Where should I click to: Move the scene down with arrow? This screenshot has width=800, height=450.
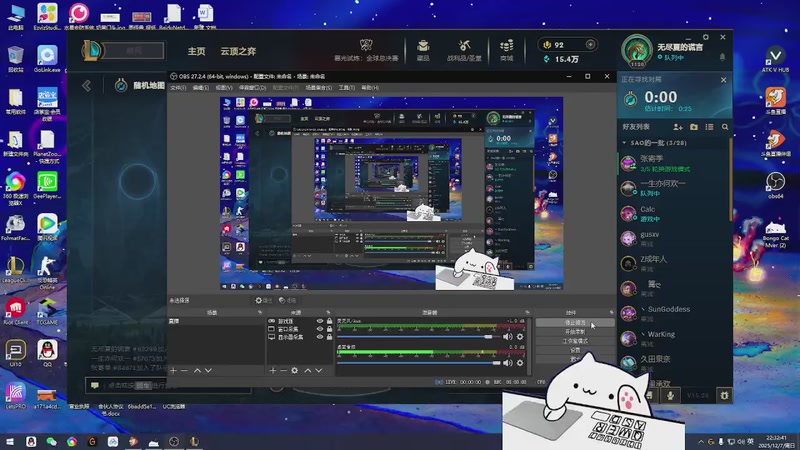click(208, 370)
